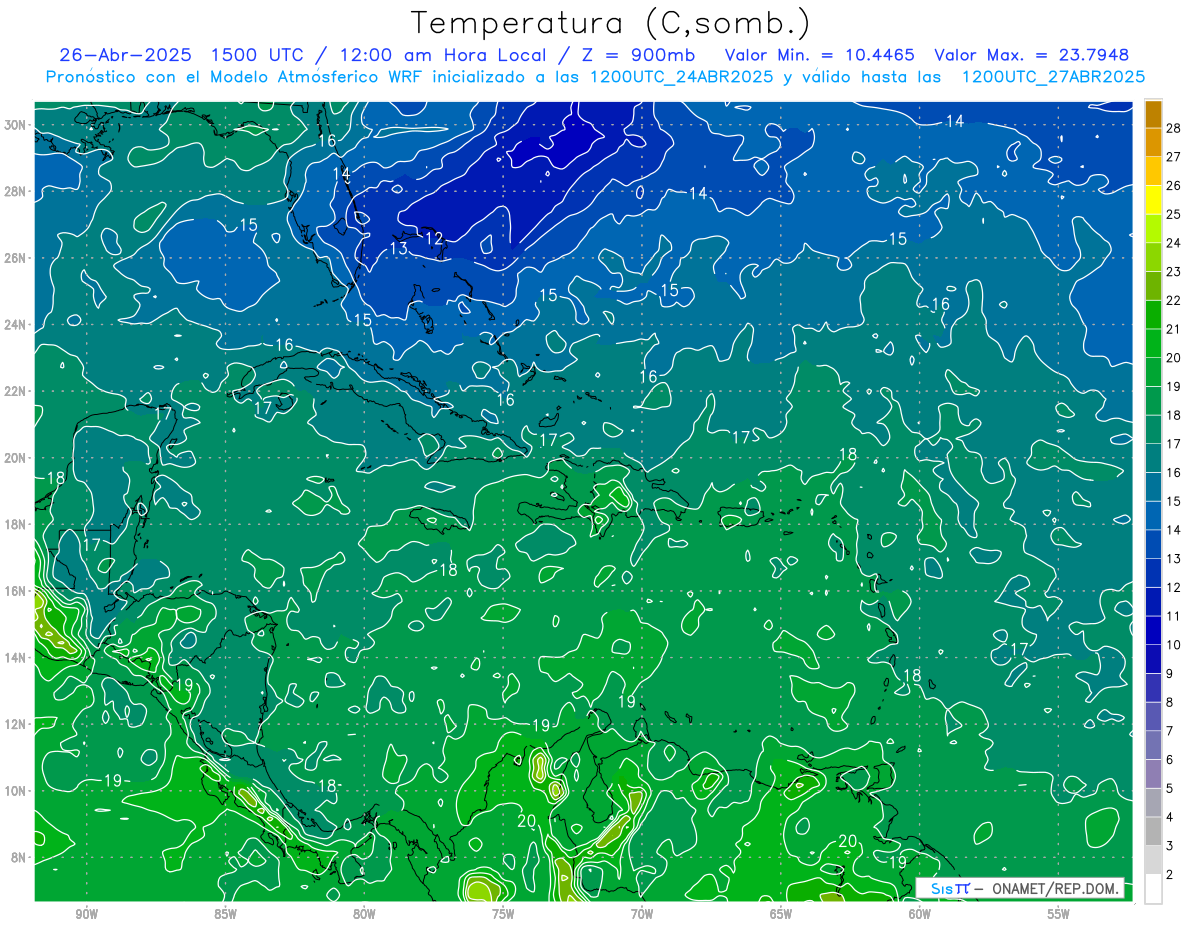
Task: Click the colorbar legend label 10
Action: (x=1174, y=645)
